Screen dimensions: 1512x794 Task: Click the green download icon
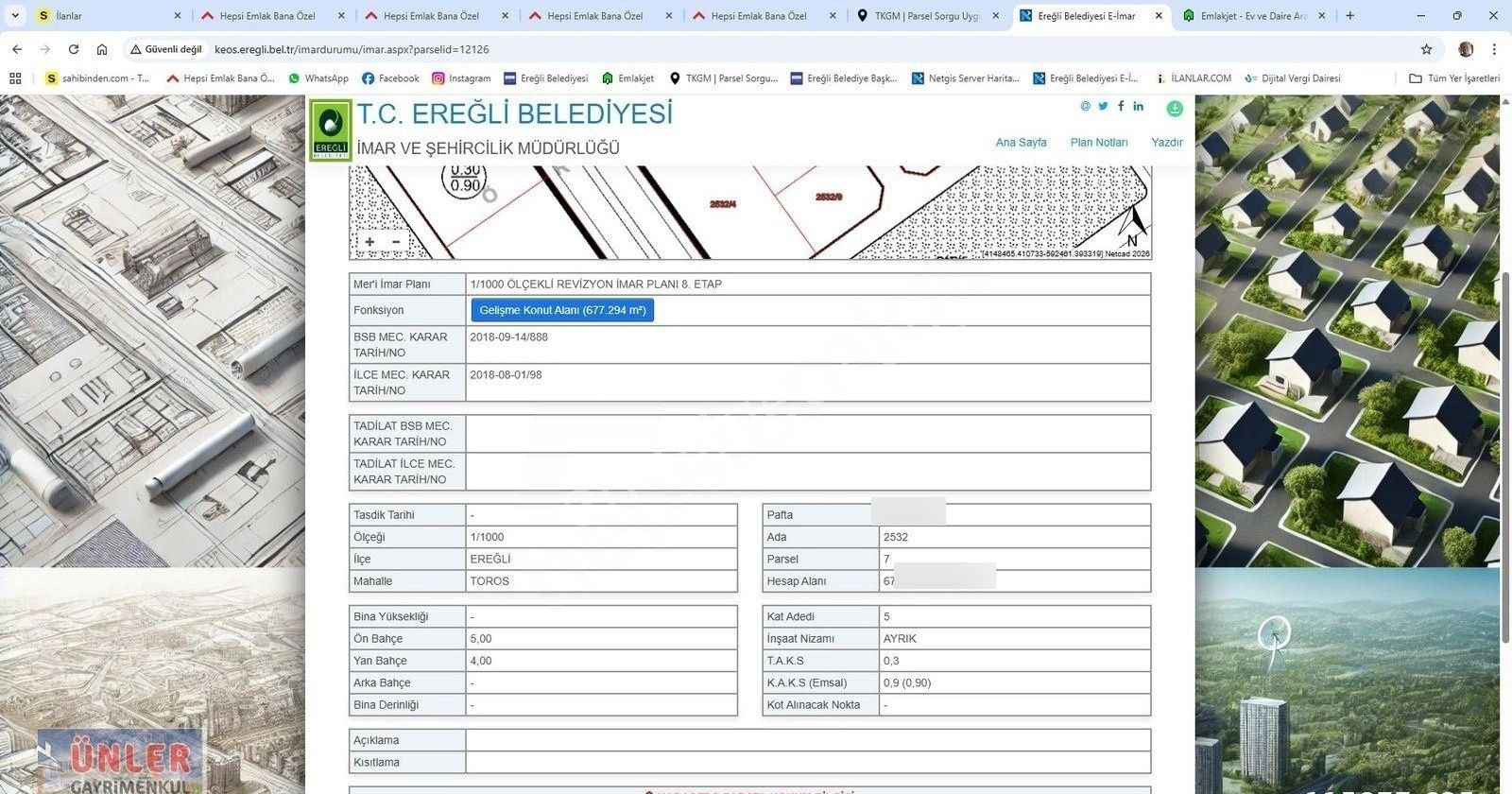pyautogui.click(x=1175, y=109)
